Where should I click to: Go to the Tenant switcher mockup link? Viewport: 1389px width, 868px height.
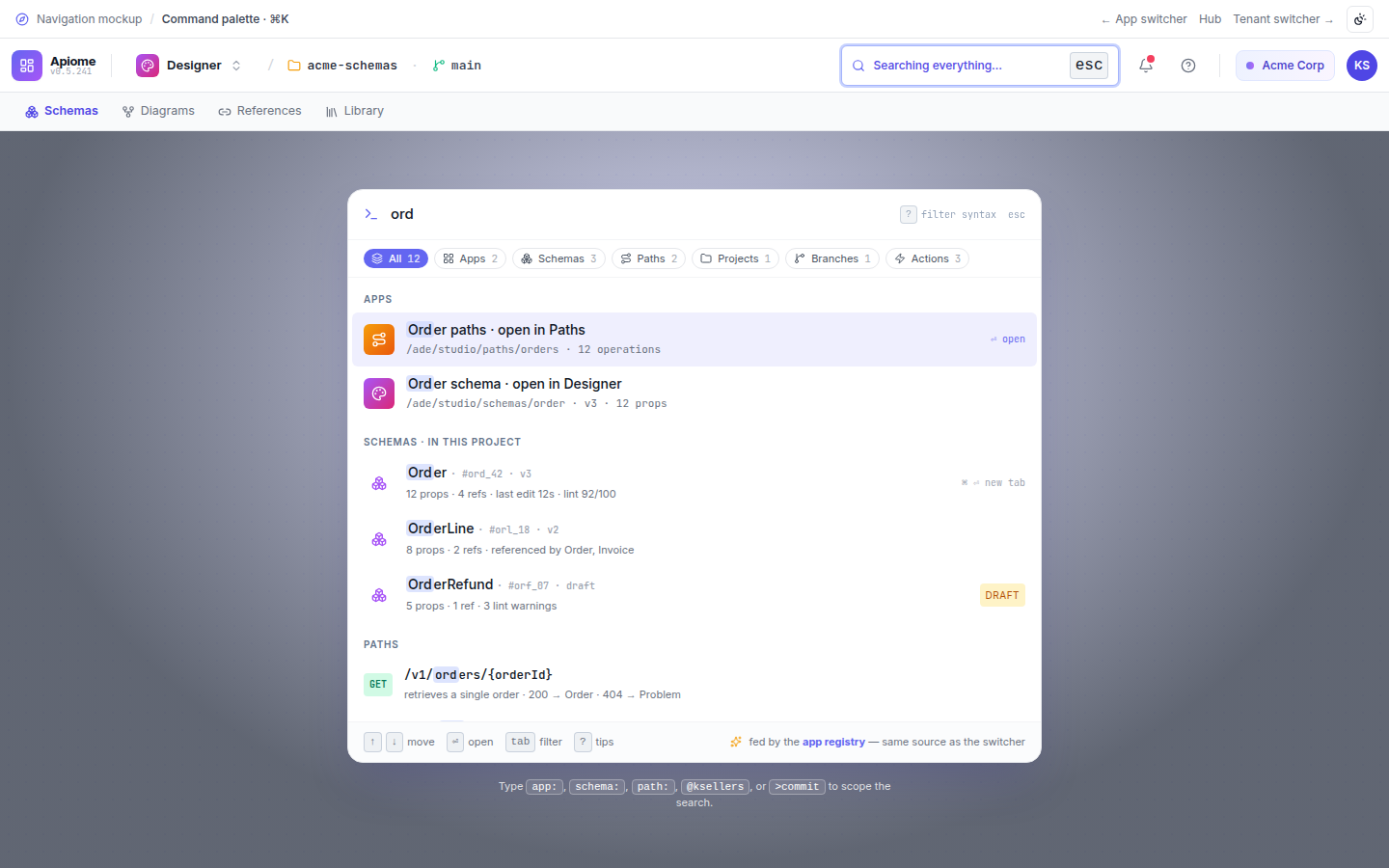click(1283, 19)
